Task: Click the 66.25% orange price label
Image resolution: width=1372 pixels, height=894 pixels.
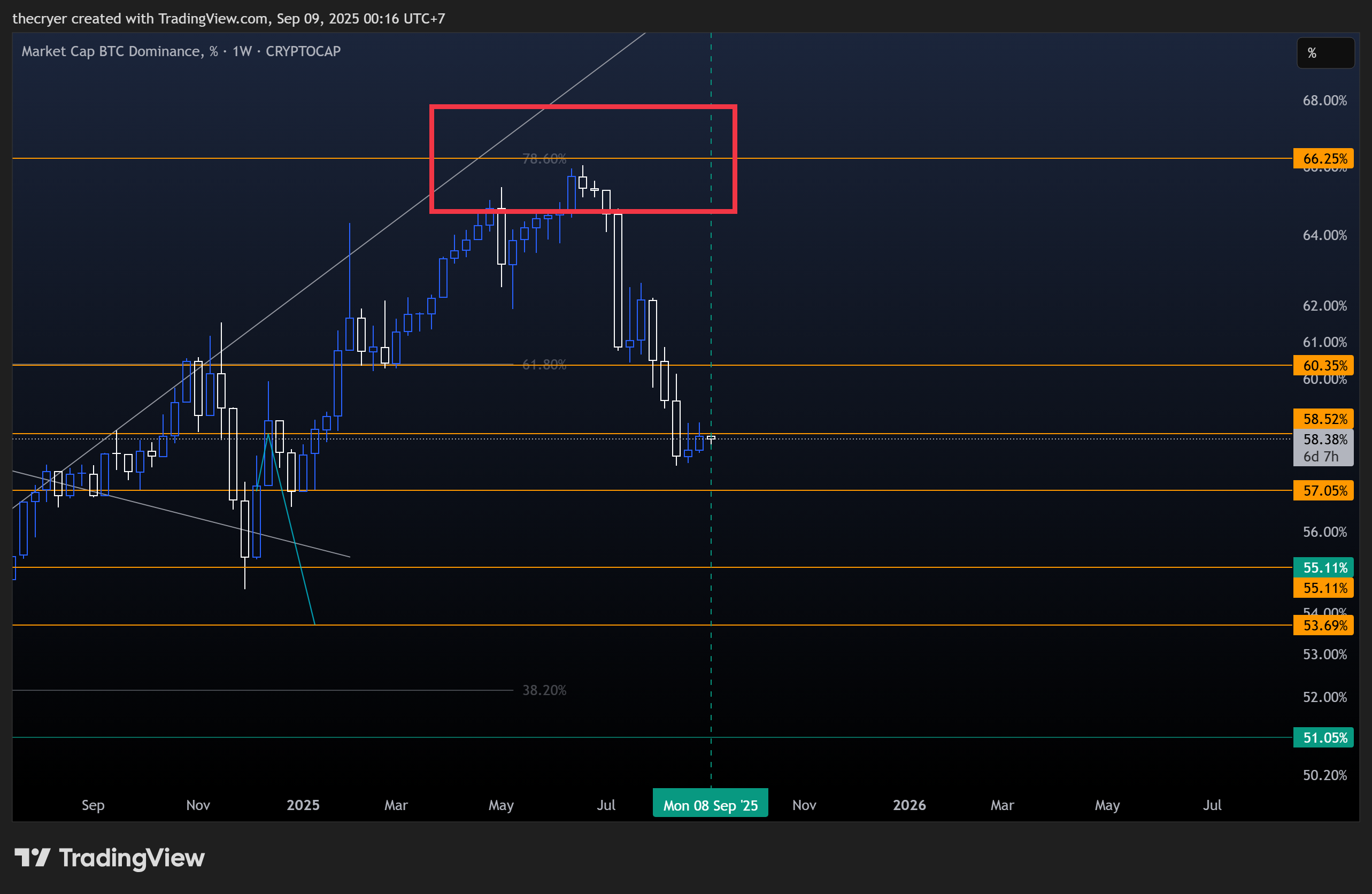Action: (1323, 158)
